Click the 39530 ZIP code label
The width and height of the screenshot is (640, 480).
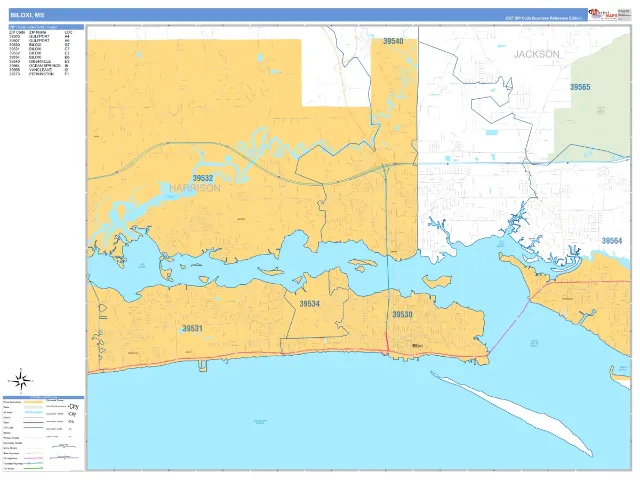point(402,314)
